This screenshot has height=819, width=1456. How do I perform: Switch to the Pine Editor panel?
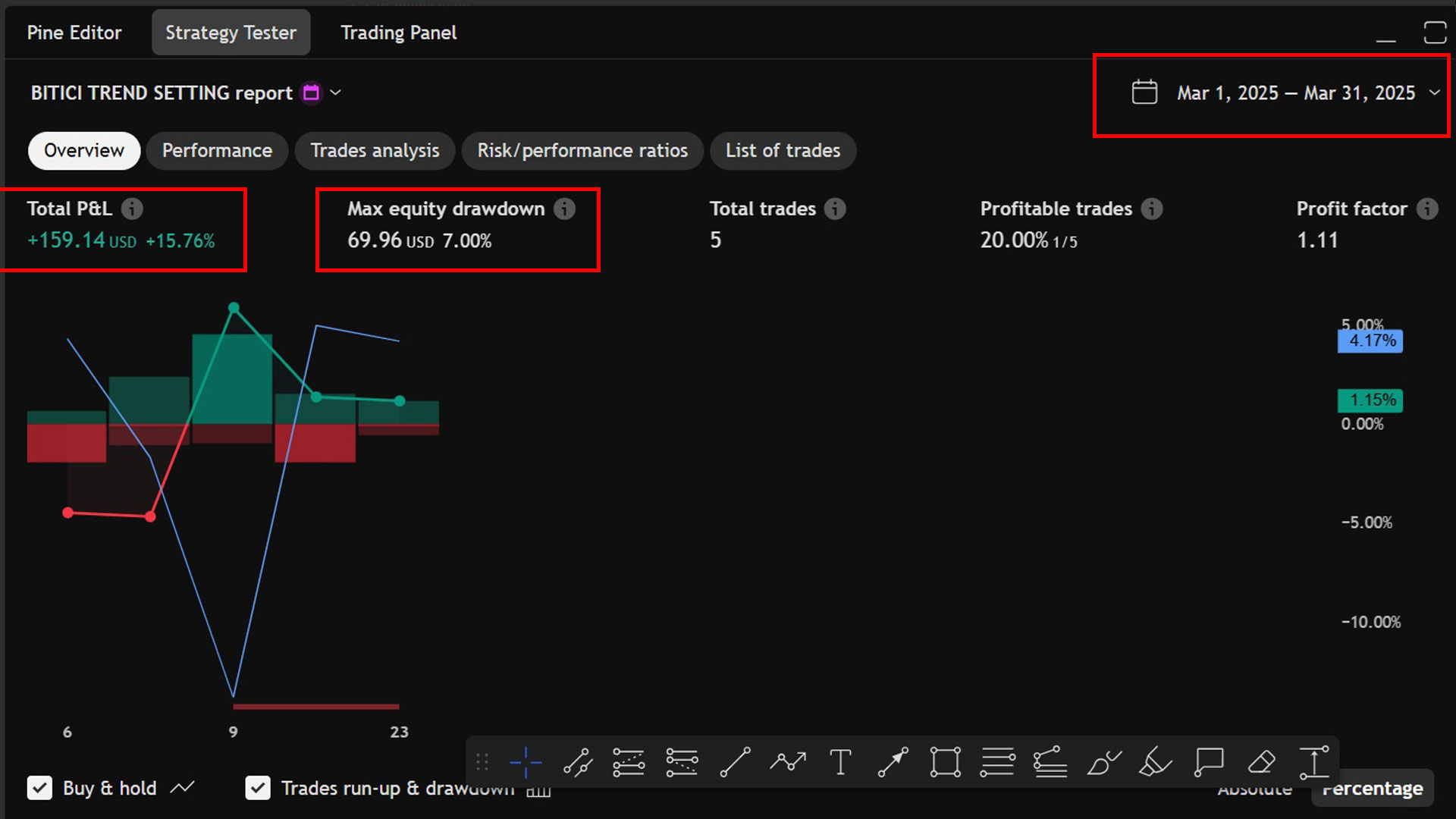pyautogui.click(x=74, y=32)
